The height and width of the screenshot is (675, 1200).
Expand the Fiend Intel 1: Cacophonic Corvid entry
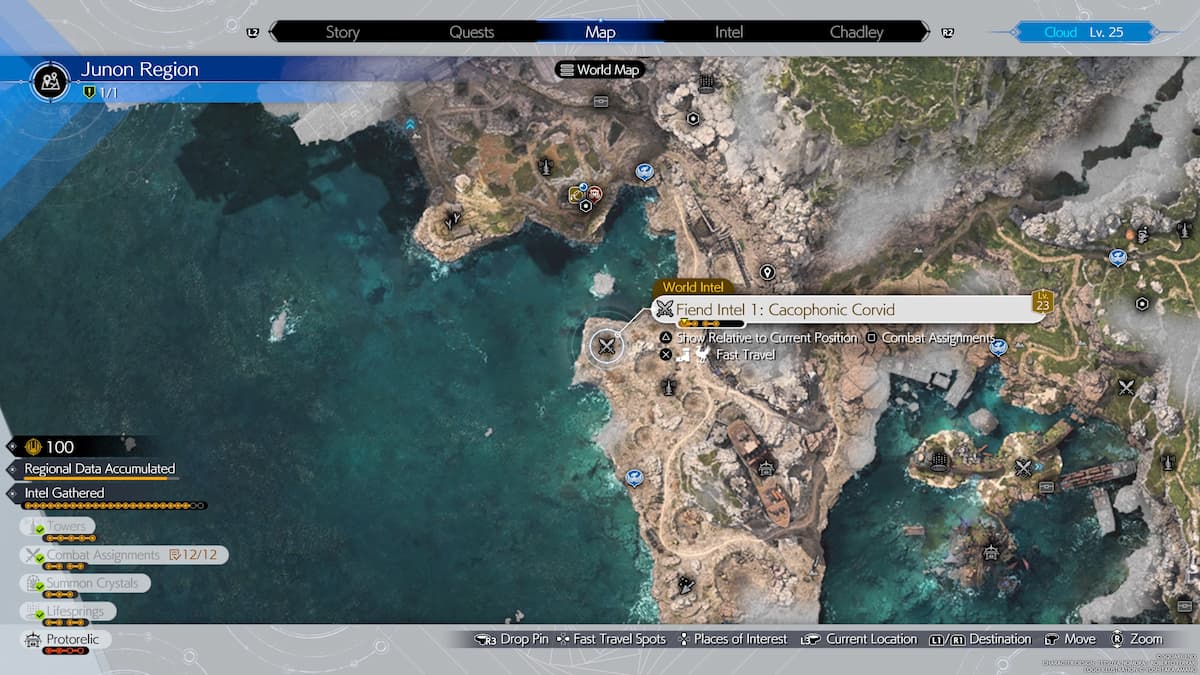[784, 309]
